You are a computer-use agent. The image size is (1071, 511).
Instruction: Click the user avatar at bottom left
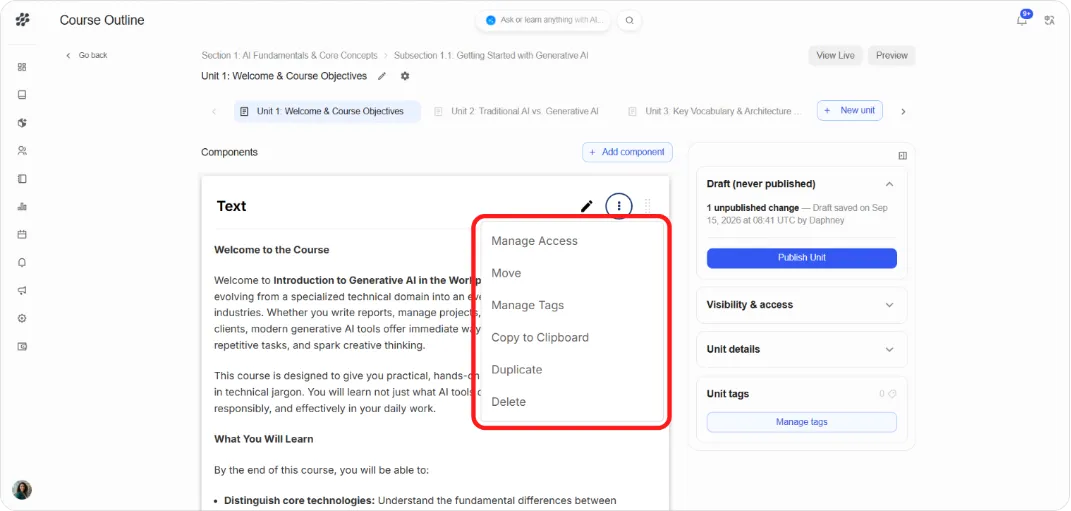click(22, 490)
